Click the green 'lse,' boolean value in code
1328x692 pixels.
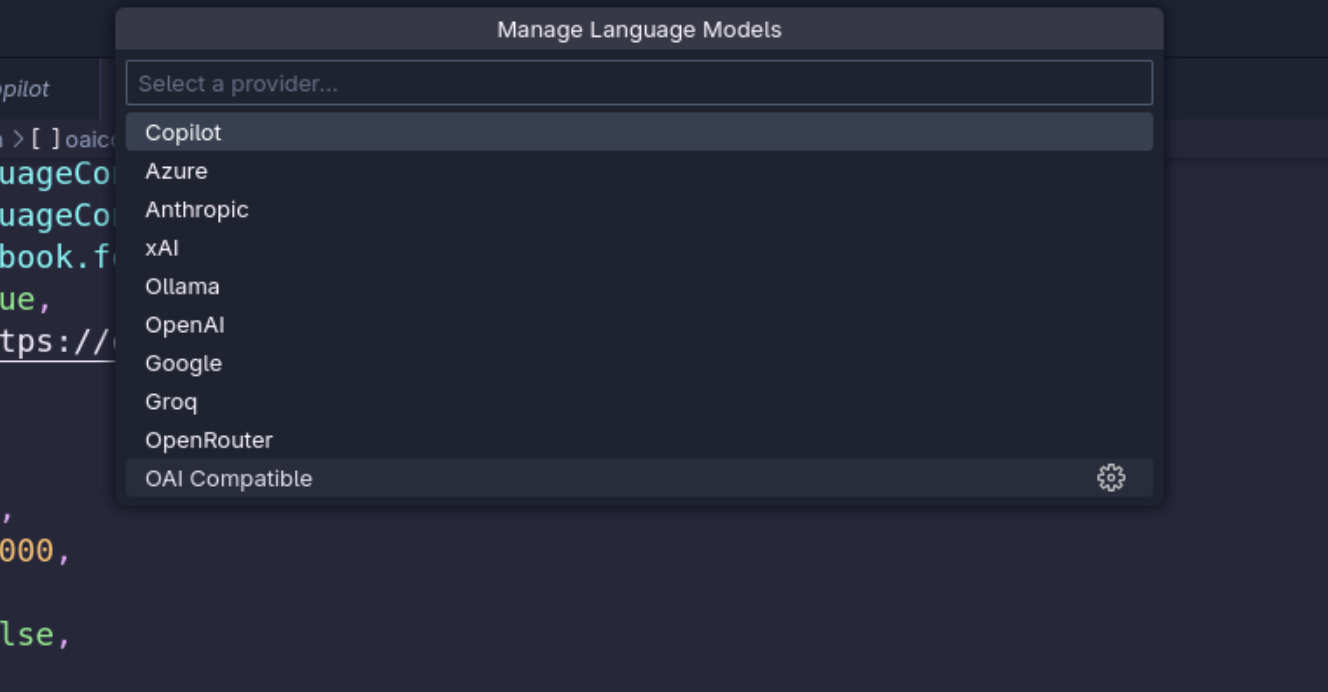[x=28, y=634]
